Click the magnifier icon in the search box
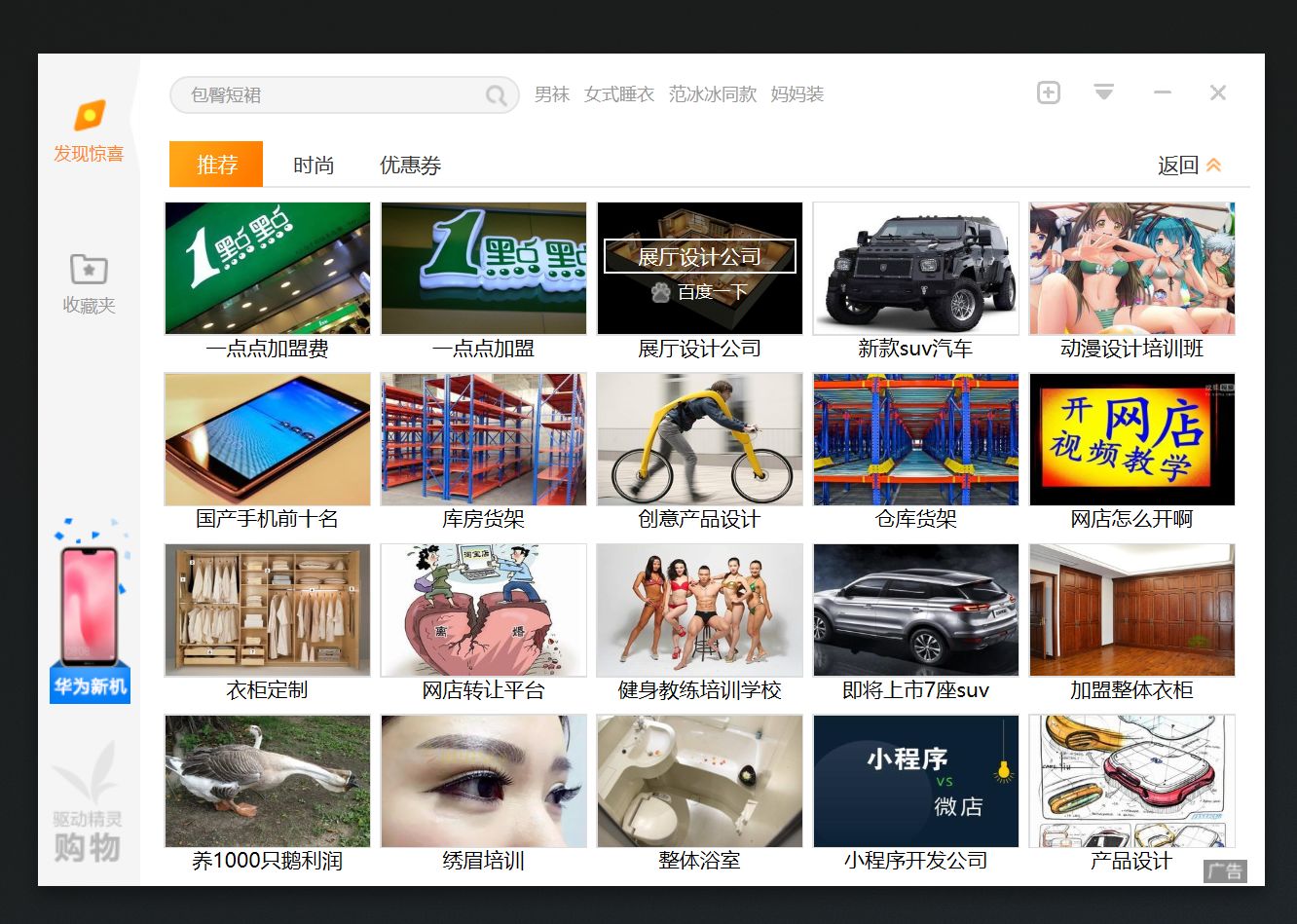This screenshot has height=924, width=1297. [497, 94]
